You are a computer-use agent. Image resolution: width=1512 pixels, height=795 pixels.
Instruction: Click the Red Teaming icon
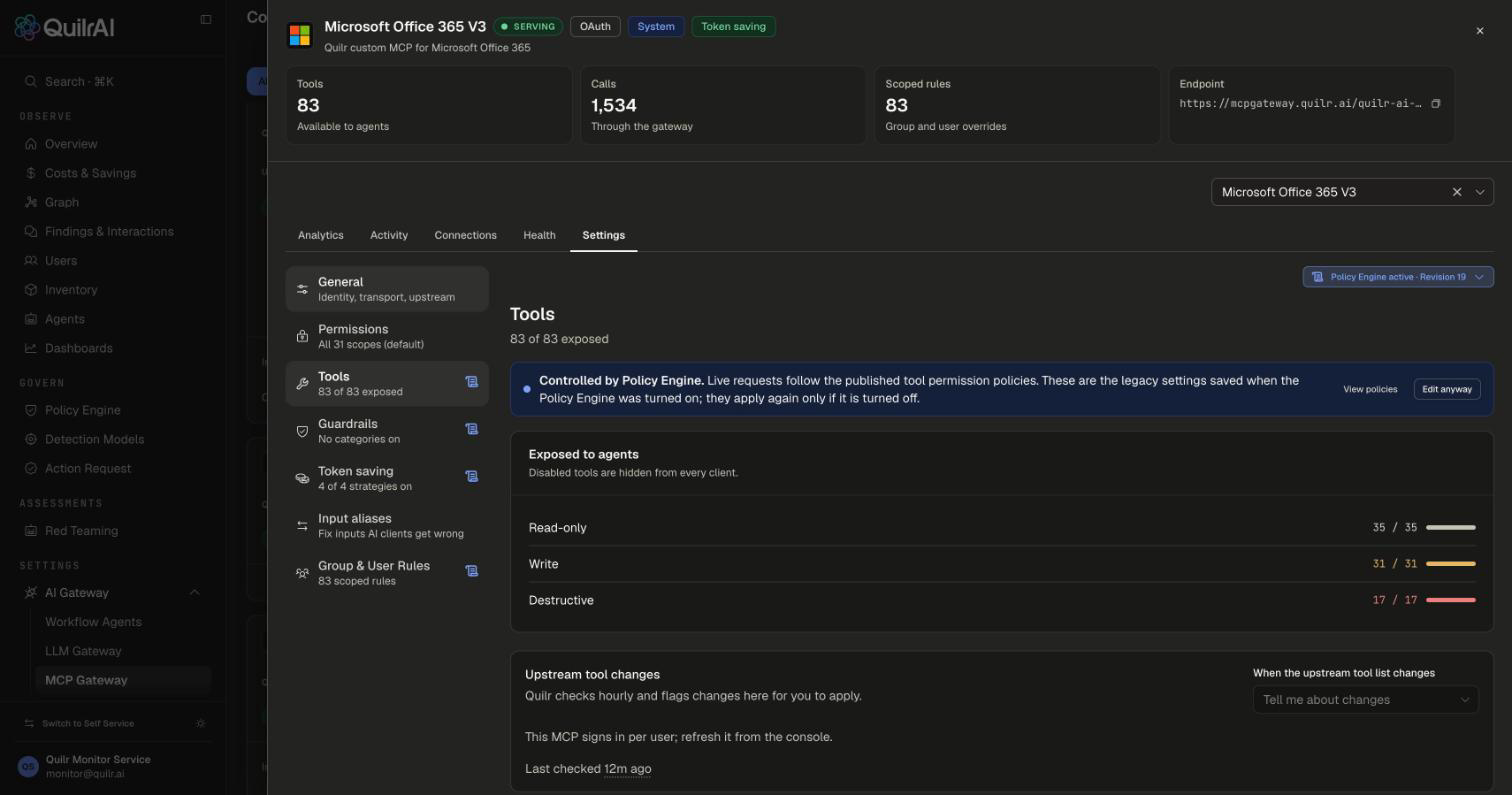coord(31,531)
